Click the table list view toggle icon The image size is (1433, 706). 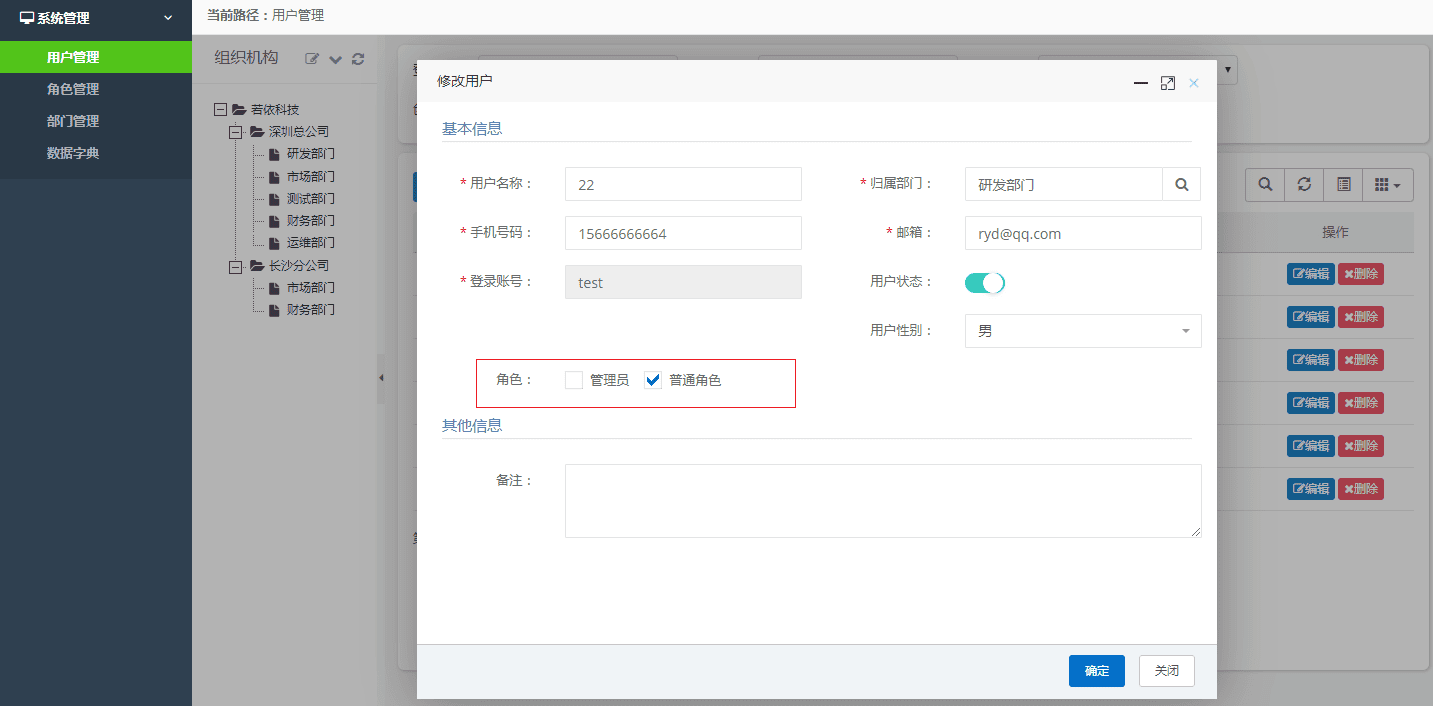(x=1343, y=184)
